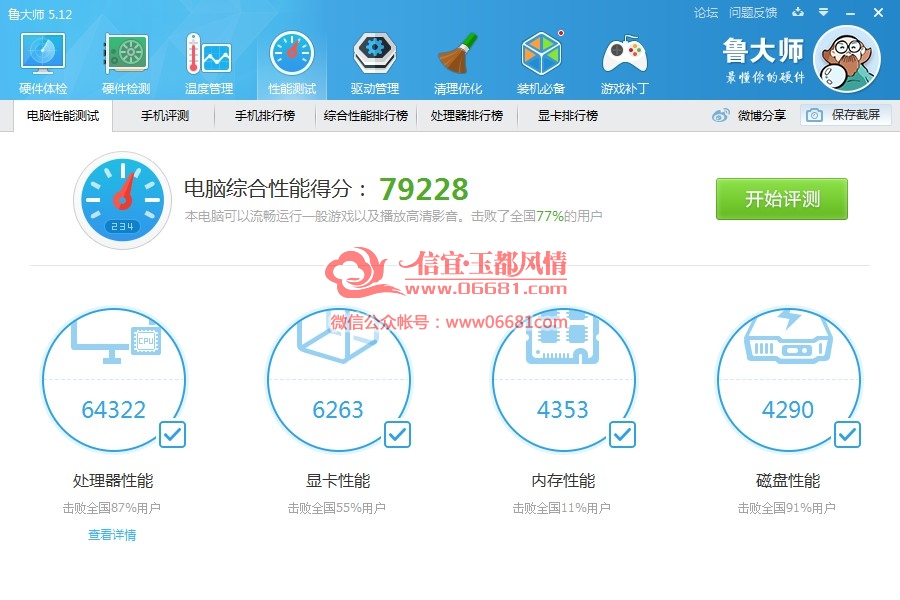Minimize the 鲁大师 window

coord(851,13)
